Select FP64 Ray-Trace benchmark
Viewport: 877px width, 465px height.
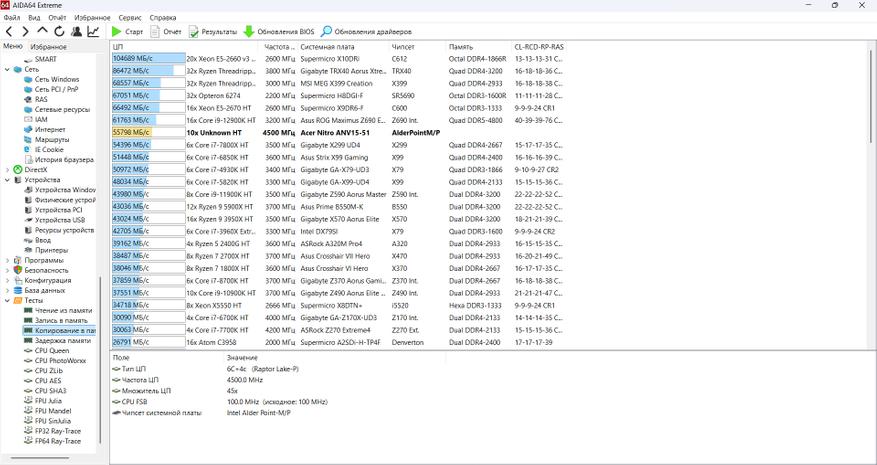point(58,441)
